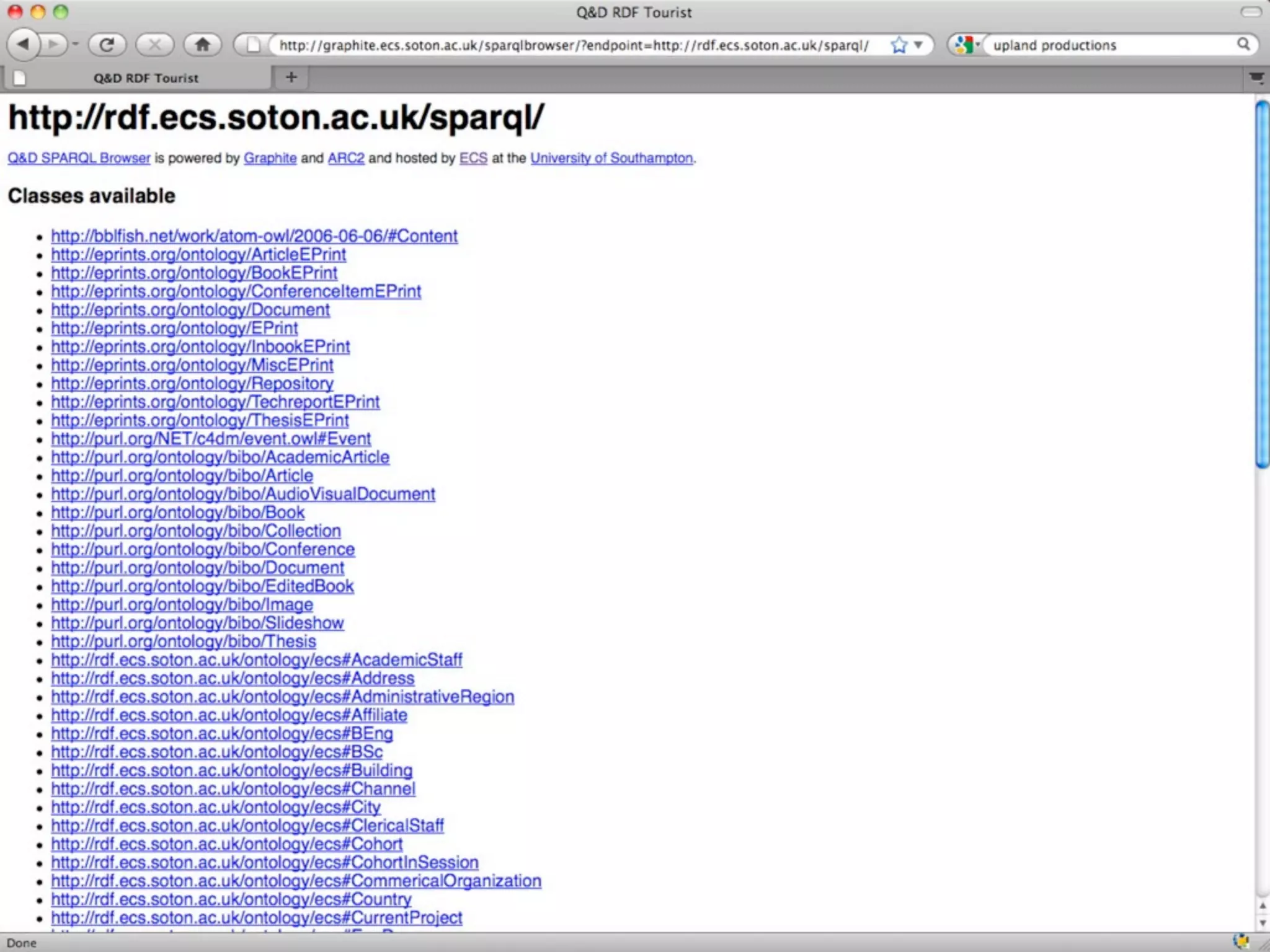Bookmark page with star icon

[899, 45]
